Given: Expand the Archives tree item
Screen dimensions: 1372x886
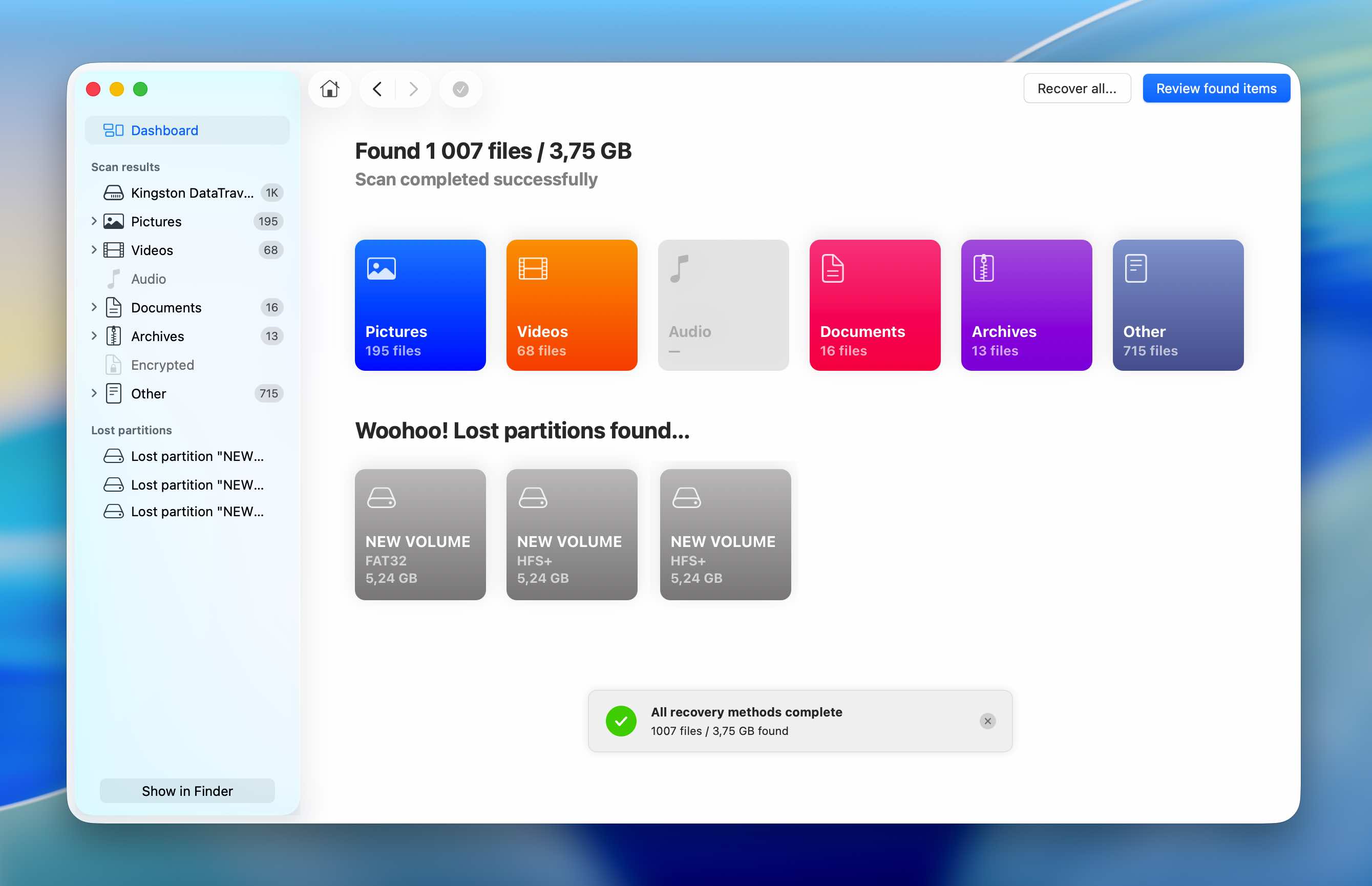Looking at the screenshot, I should click(94, 336).
